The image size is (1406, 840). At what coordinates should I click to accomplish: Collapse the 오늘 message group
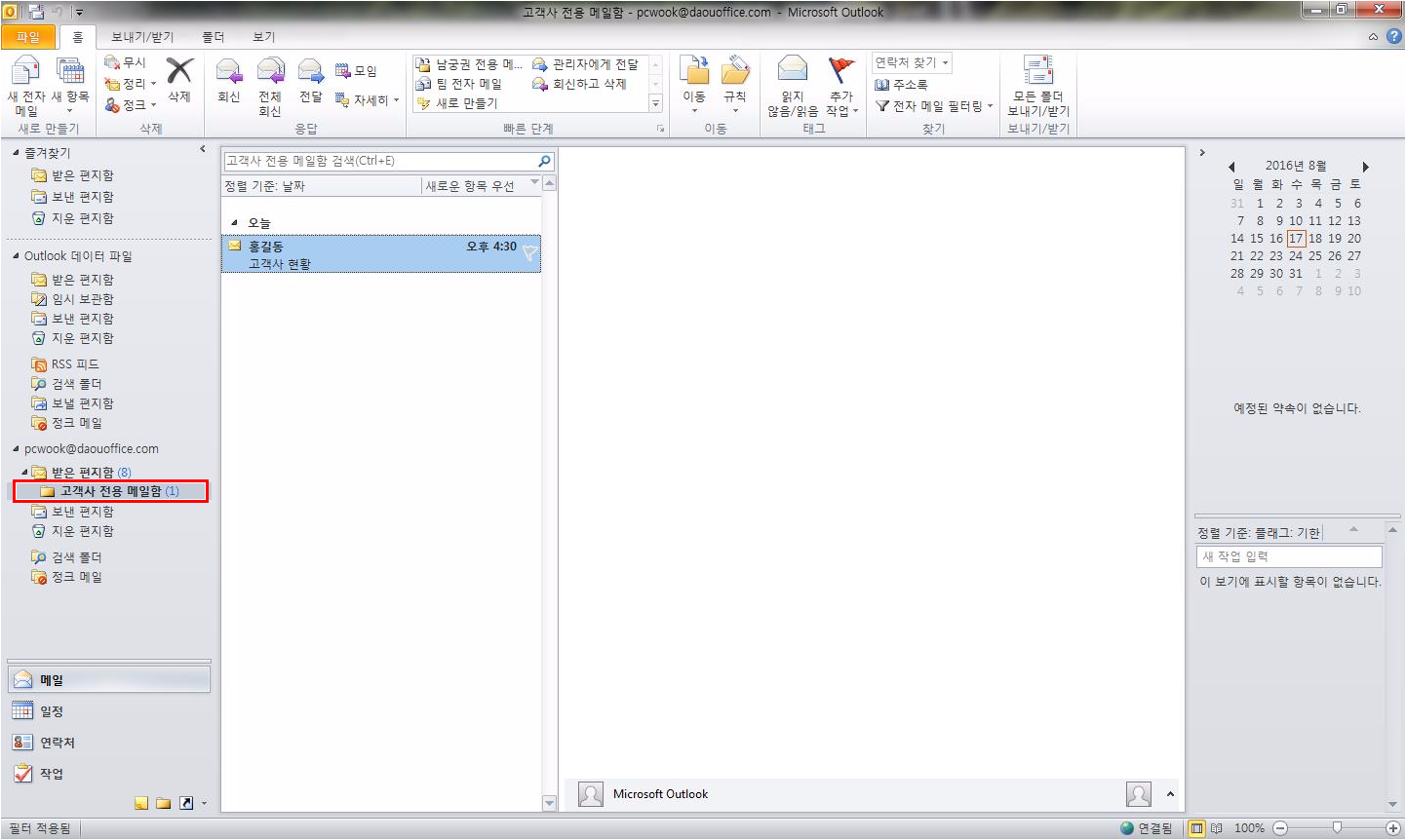[234, 223]
